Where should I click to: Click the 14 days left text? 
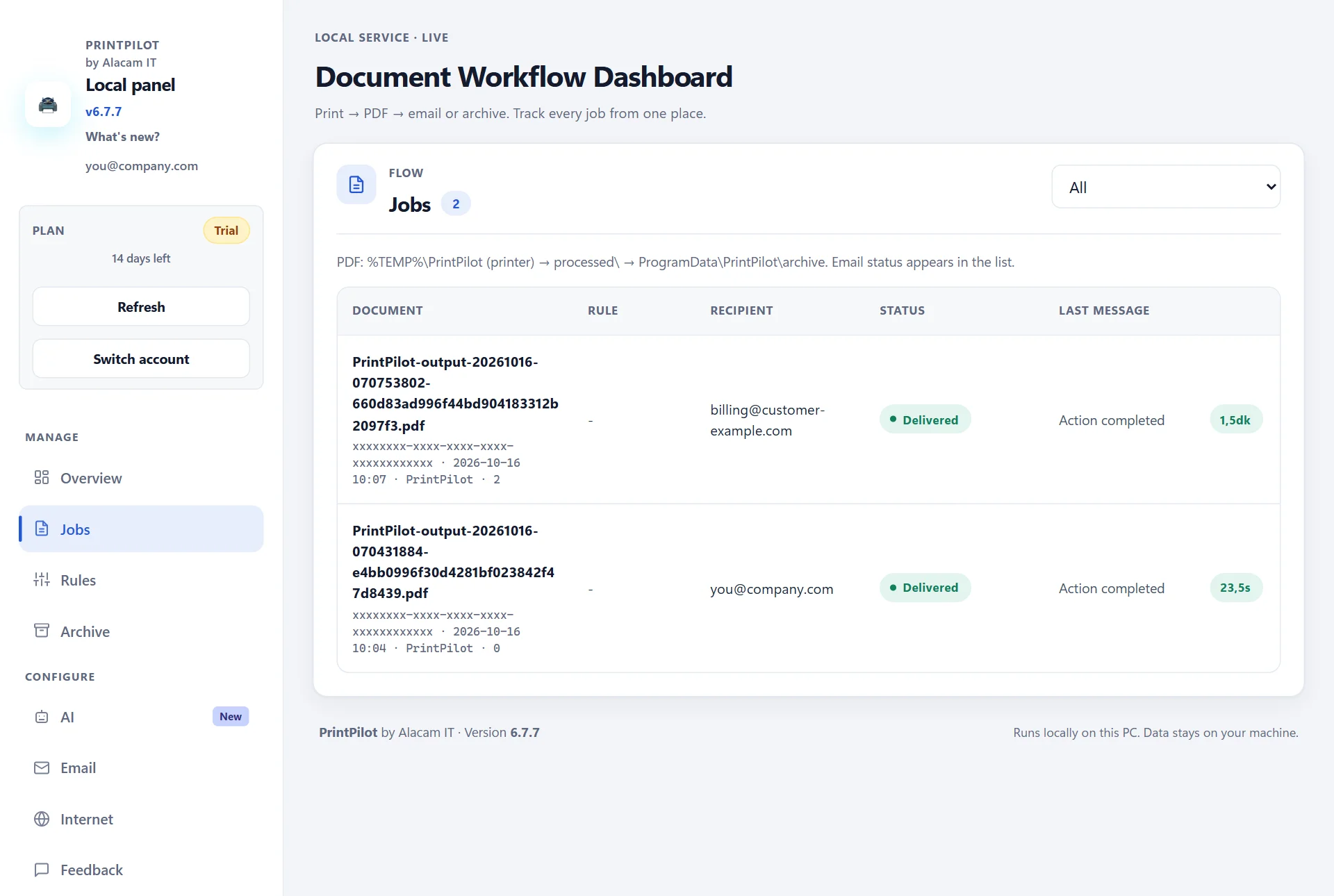(141, 258)
